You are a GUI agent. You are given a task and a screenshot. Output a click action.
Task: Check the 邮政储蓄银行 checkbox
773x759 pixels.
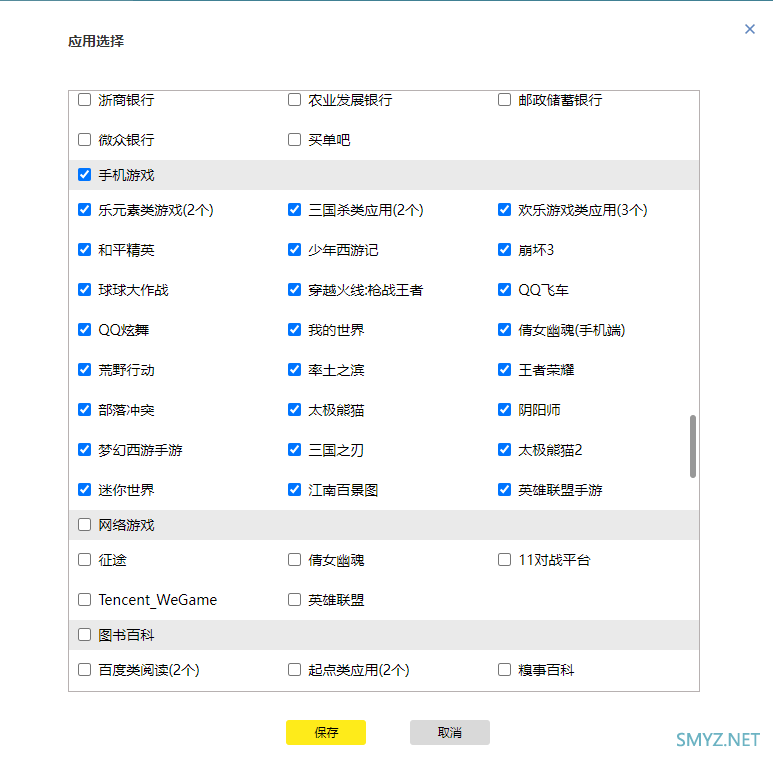pos(504,100)
